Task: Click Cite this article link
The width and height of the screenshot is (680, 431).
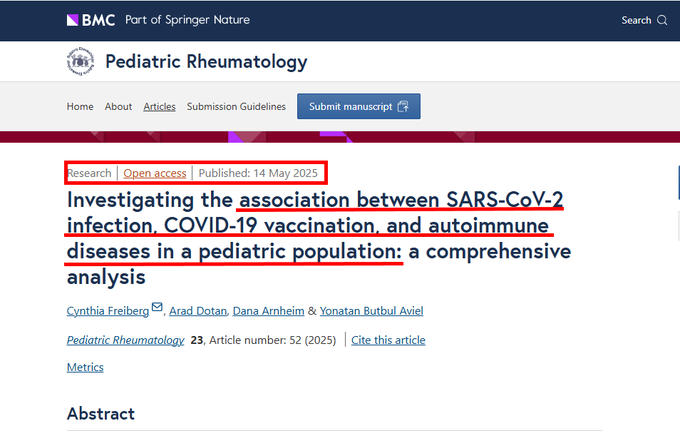Action: pos(388,340)
